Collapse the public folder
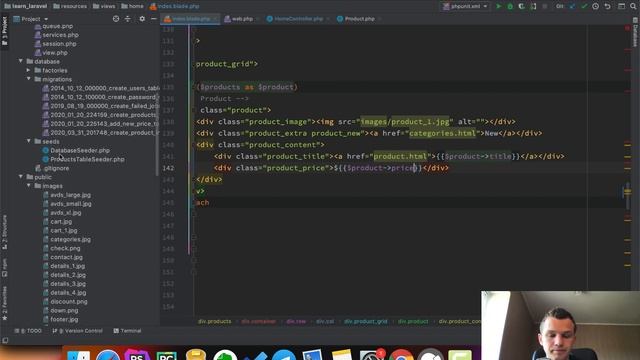640x360 pixels. point(20,177)
